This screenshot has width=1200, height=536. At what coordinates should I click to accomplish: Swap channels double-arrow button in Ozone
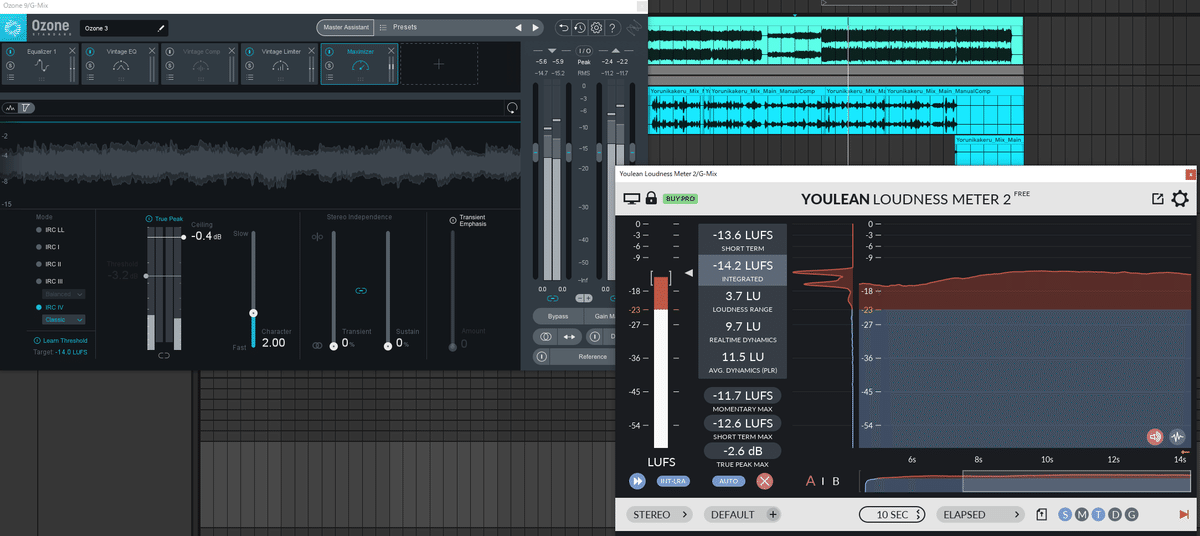[x=567, y=336]
